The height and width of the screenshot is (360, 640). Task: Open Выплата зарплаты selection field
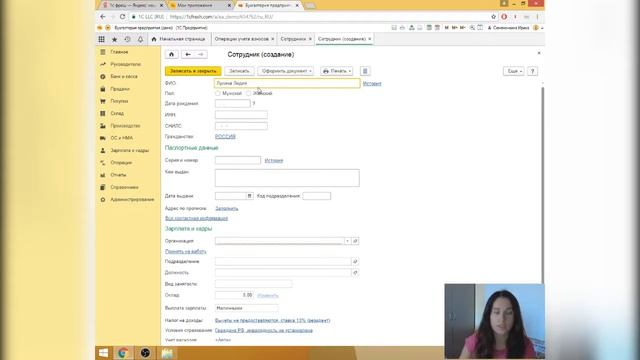click(x=247, y=308)
